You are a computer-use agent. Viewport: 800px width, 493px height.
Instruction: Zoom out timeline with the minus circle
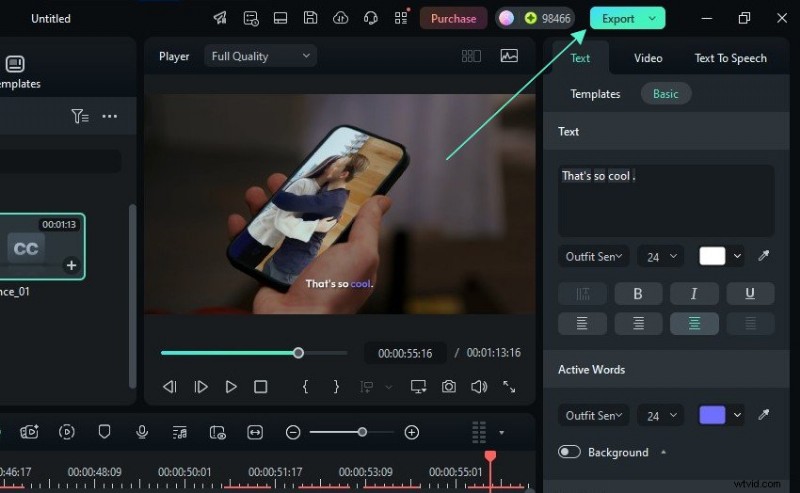coord(293,432)
